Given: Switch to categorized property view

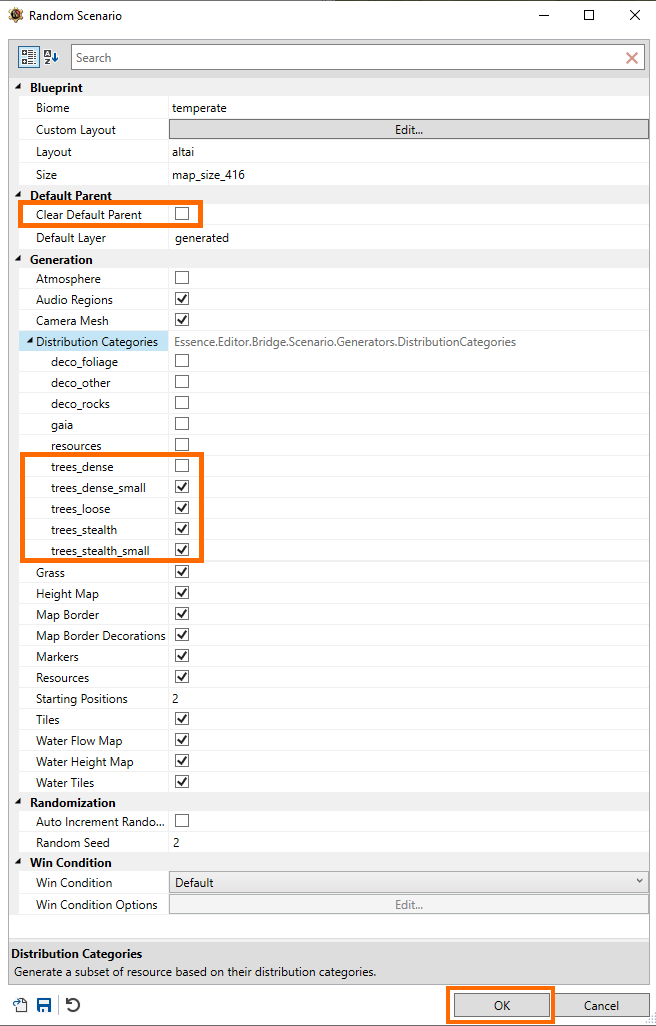Looking at the screenshot, I should click(28, 57).
